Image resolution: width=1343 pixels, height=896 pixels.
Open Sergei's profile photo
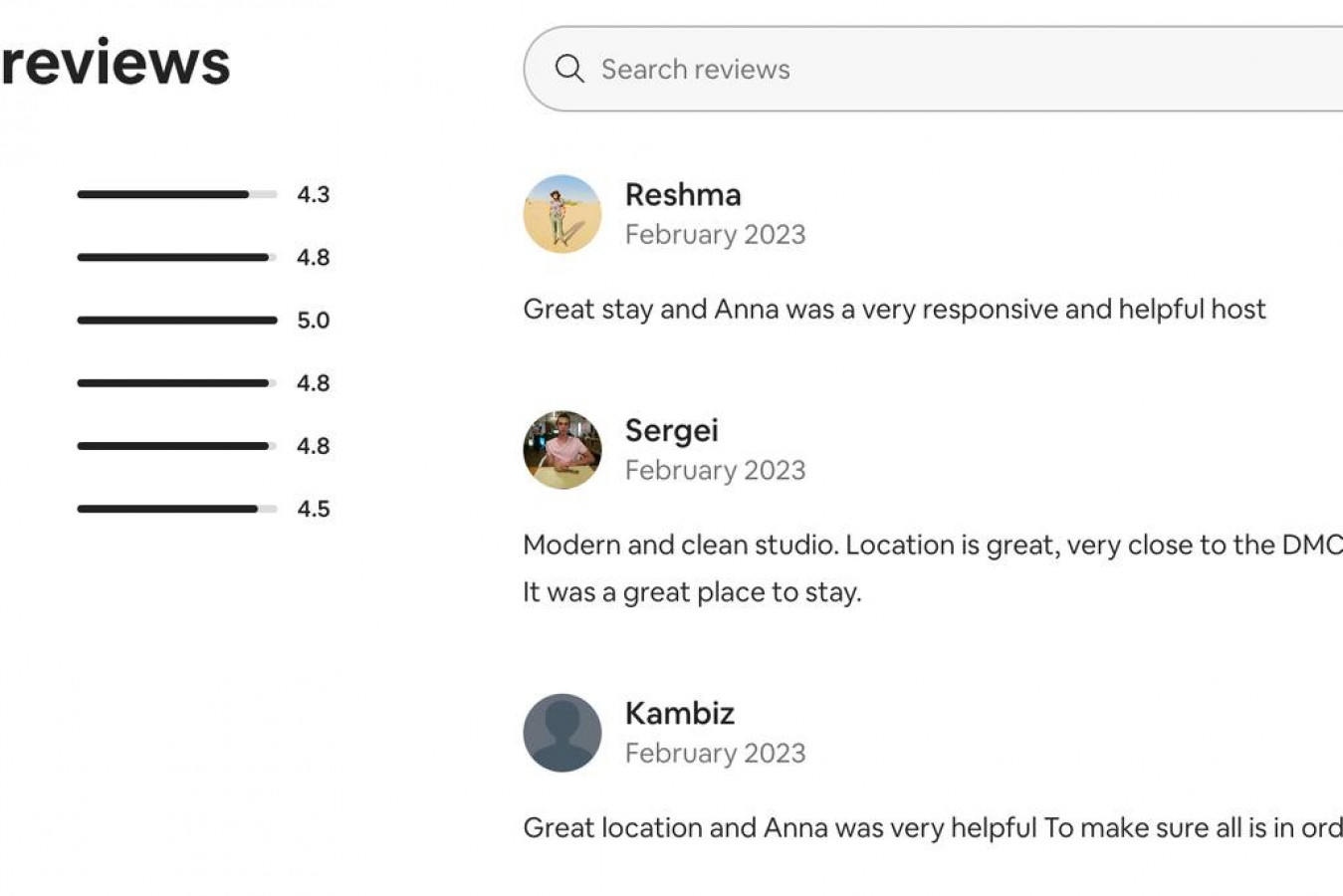[562, 450]
